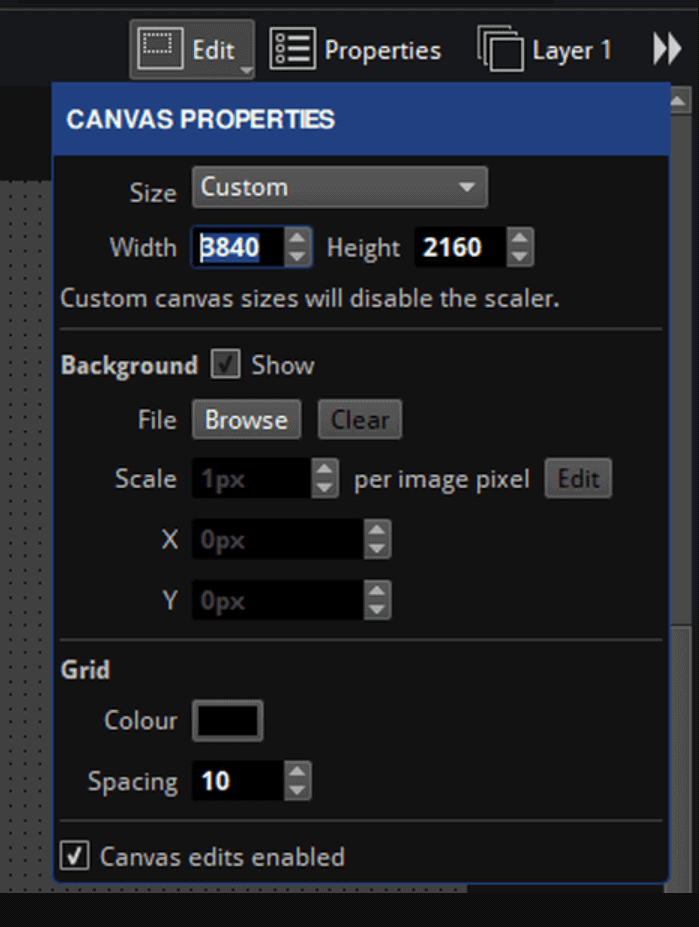
Task: Click the Edit canvas selection icon
Action: [x=160, y=48]
